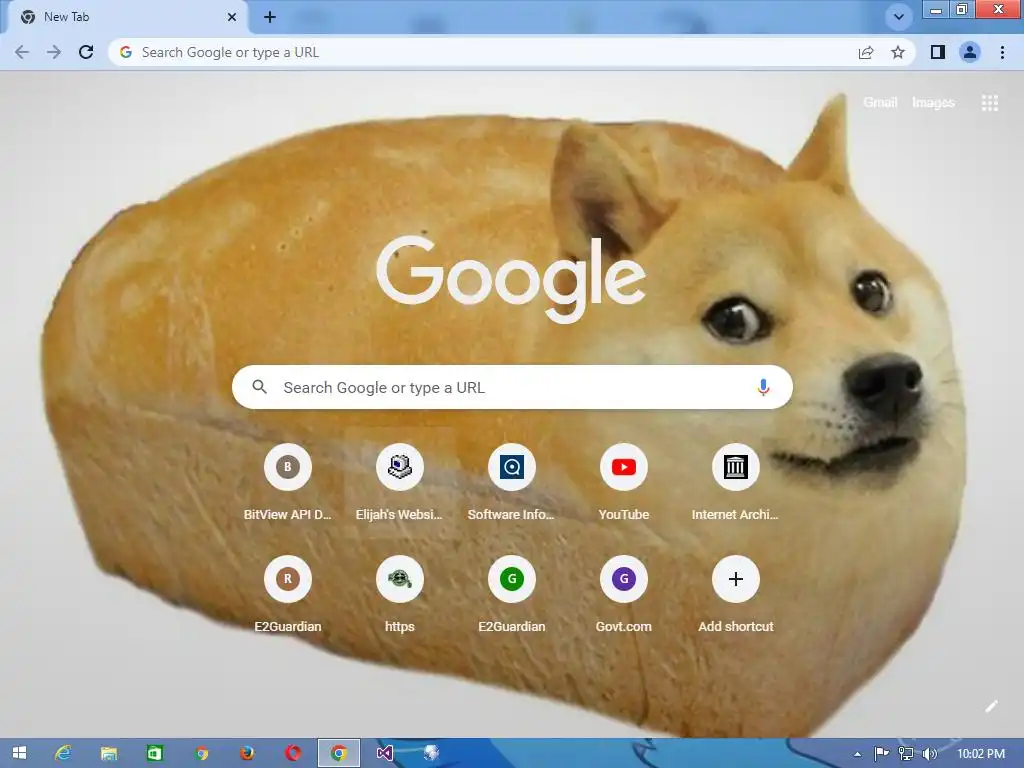Open the YouTube shortcut
Image resolution: width=1024 pixels, height=768 pixels.
(624, 483)
